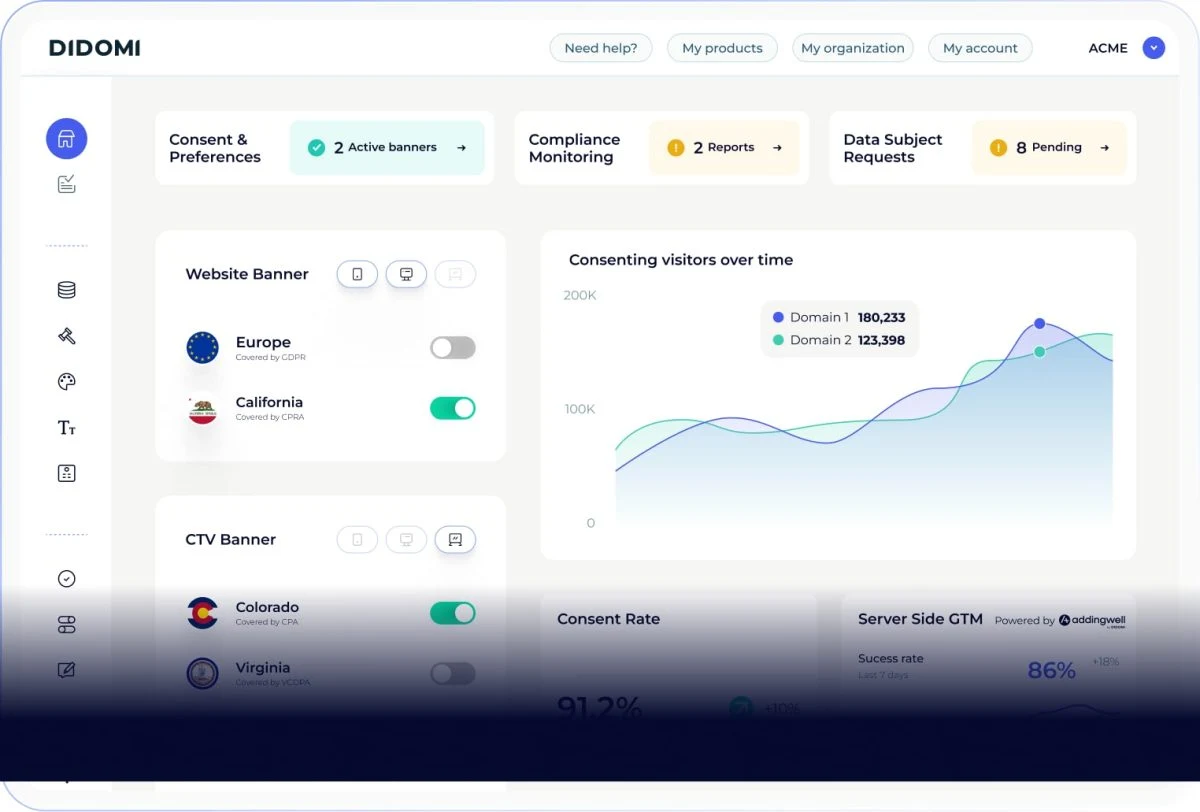Expand the ACME account dropdown arrow
The image size is (1200, 812).
[x=1154, y=48]
